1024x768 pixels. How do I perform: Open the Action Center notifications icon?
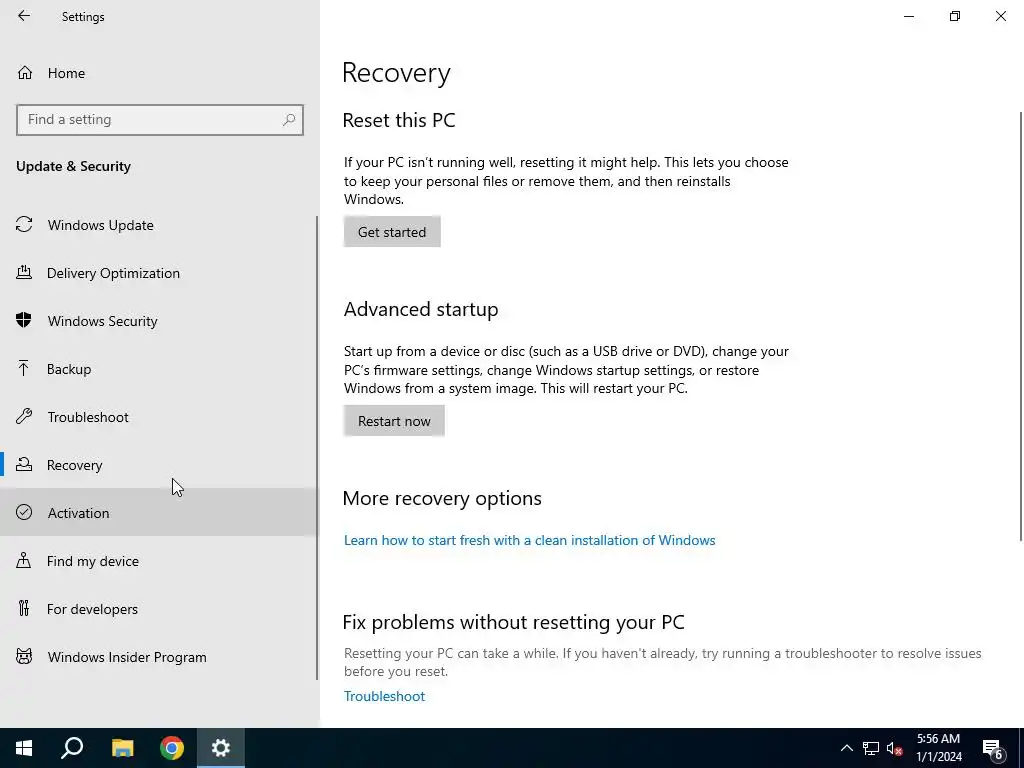click(993, 749)
